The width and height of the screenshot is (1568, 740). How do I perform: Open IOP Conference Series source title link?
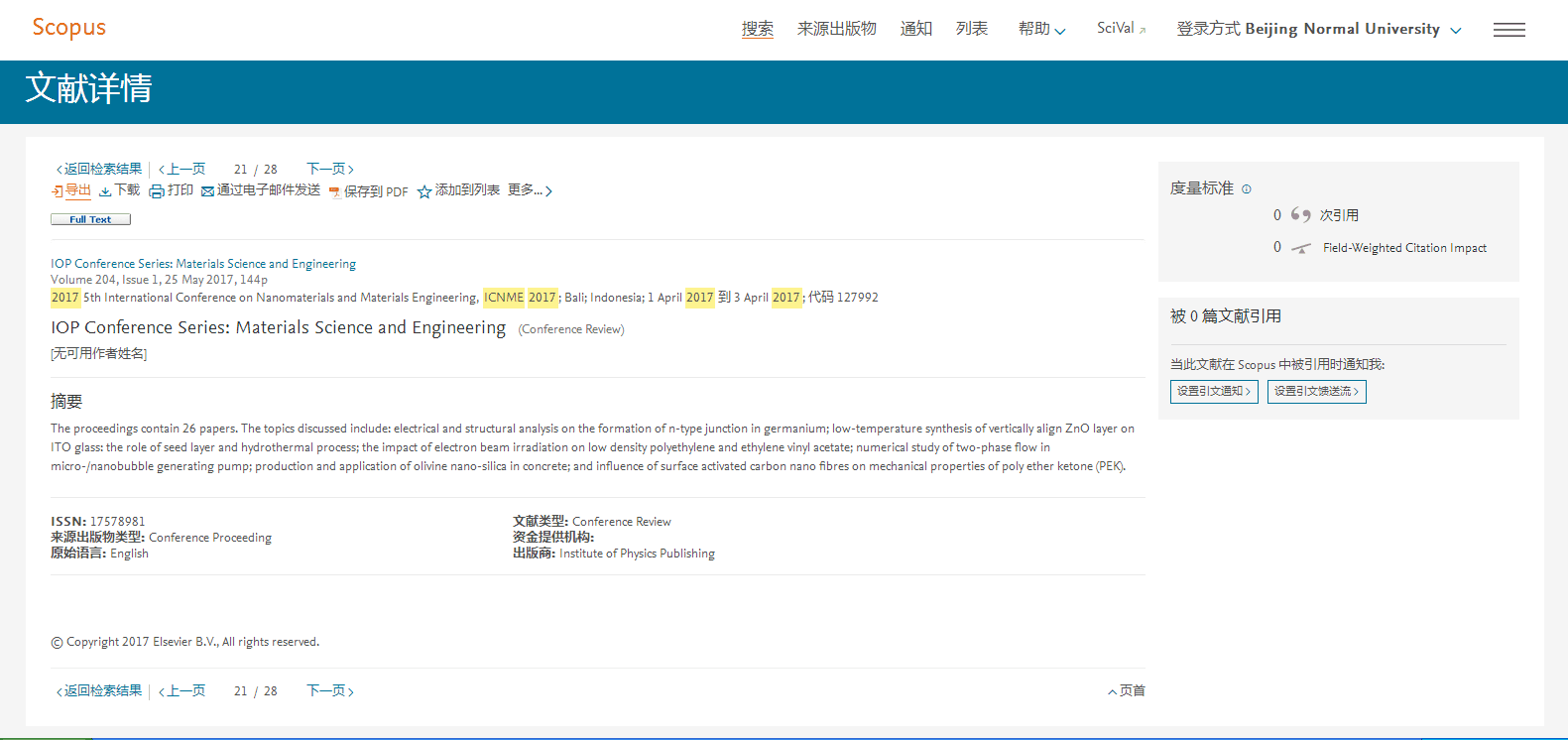[x=203, y=264]
